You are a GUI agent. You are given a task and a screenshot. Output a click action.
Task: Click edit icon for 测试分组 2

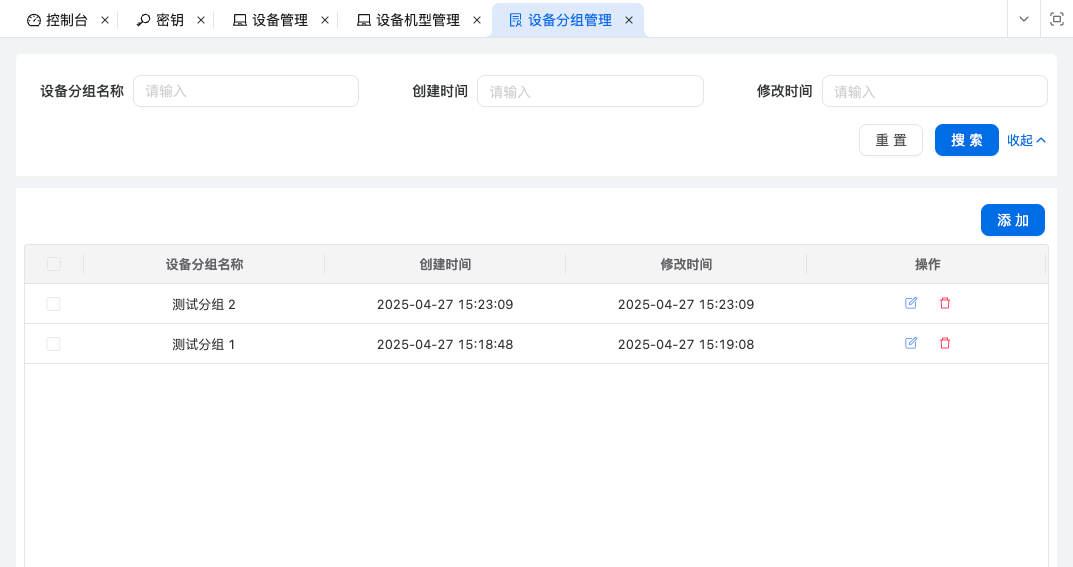[911, 303]
